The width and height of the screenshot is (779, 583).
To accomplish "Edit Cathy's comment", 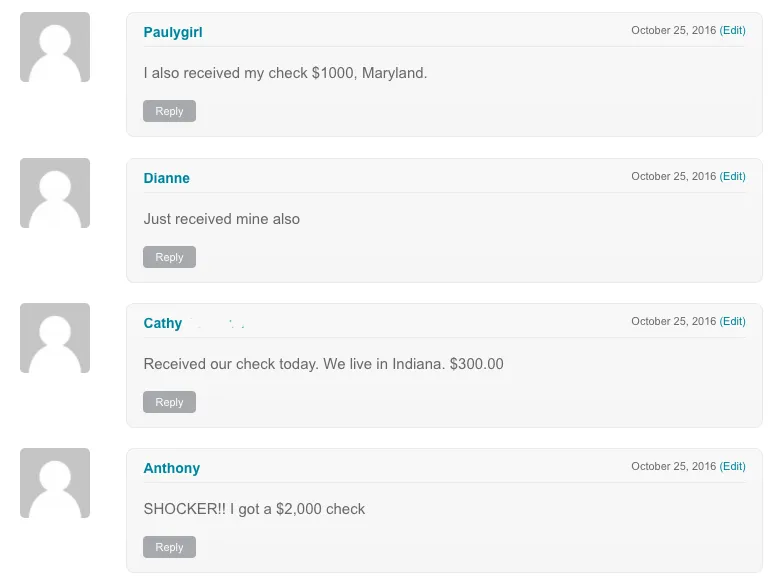I will click(x=733, y=321).
